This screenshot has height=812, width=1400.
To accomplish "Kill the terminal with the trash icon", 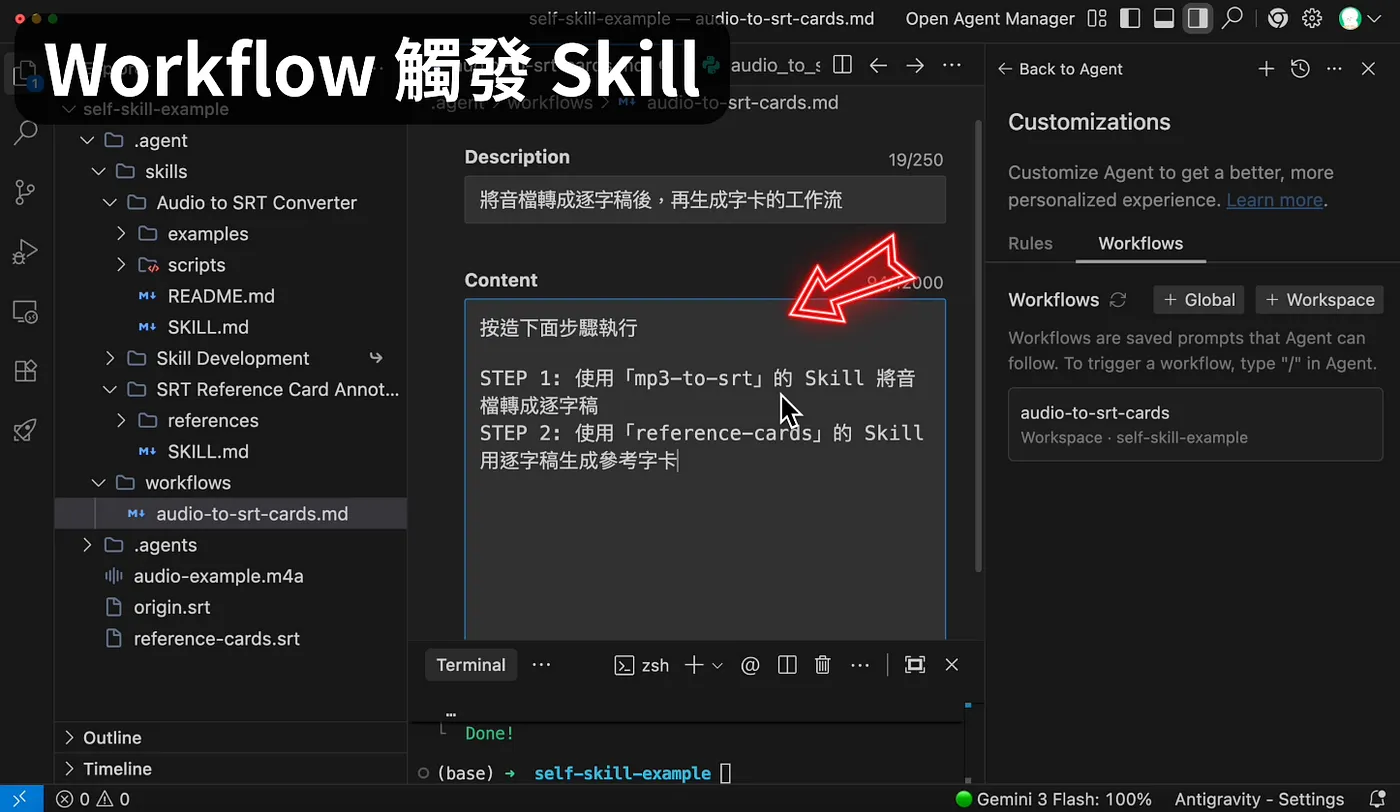I will coord(823,665).
